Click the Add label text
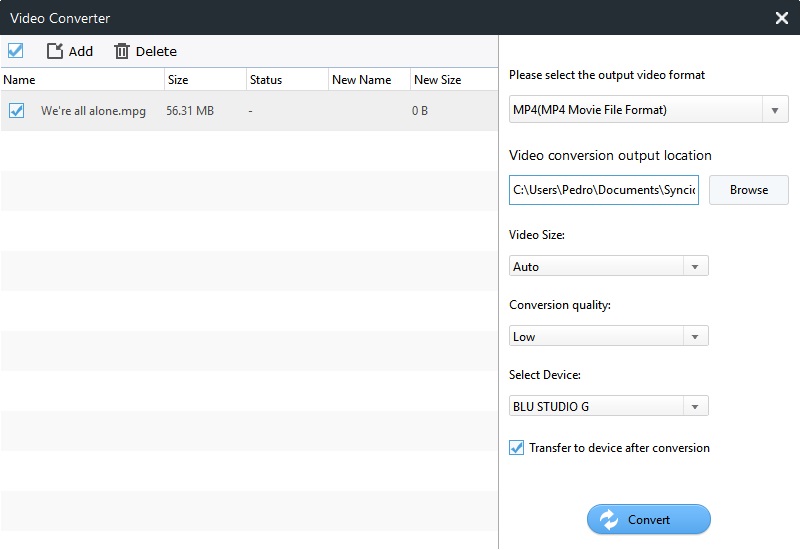This screenshot has width=800, height=550. tap(81, 52)
